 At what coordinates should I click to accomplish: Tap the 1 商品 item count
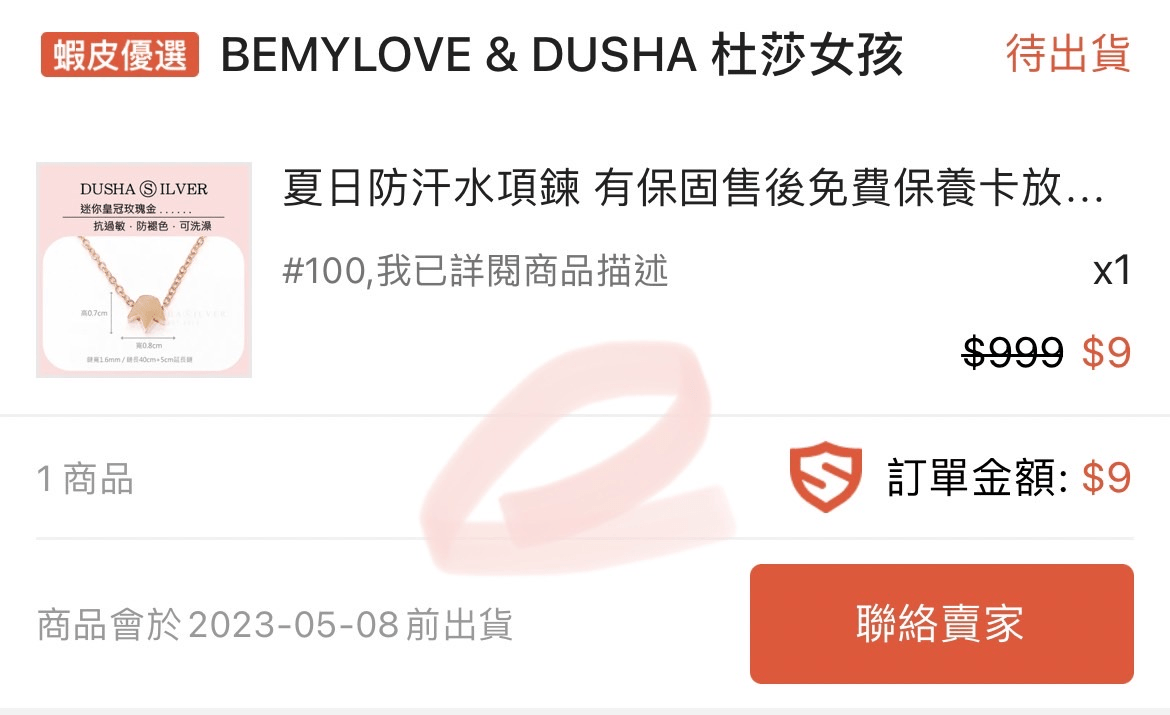85,478
